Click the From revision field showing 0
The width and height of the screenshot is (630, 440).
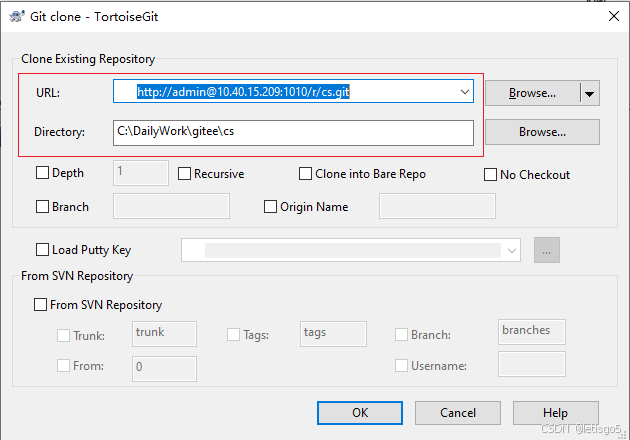coord(164,368)
